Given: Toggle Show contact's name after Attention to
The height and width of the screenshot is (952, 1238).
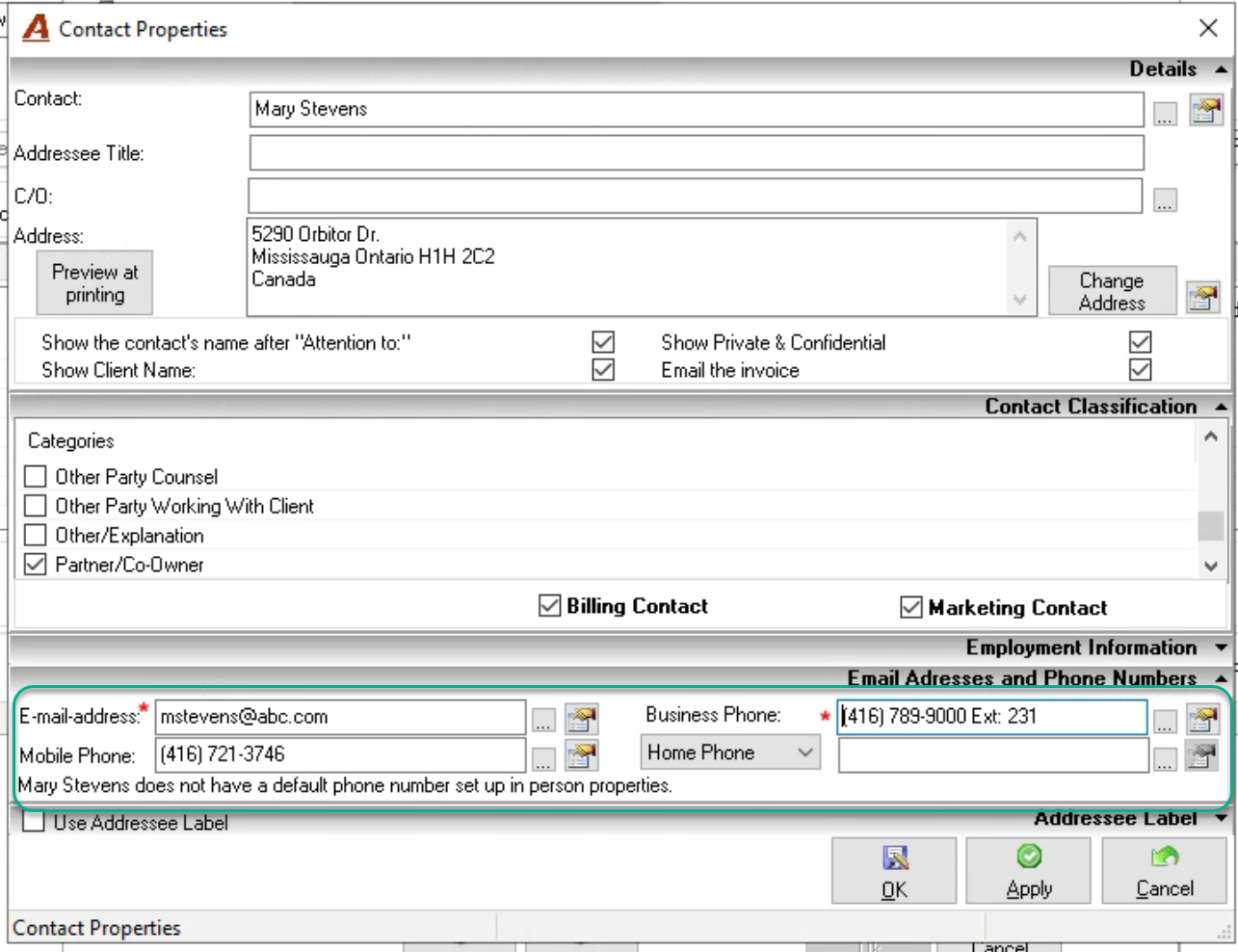Looking at the screenshot, I should point(603,342).
